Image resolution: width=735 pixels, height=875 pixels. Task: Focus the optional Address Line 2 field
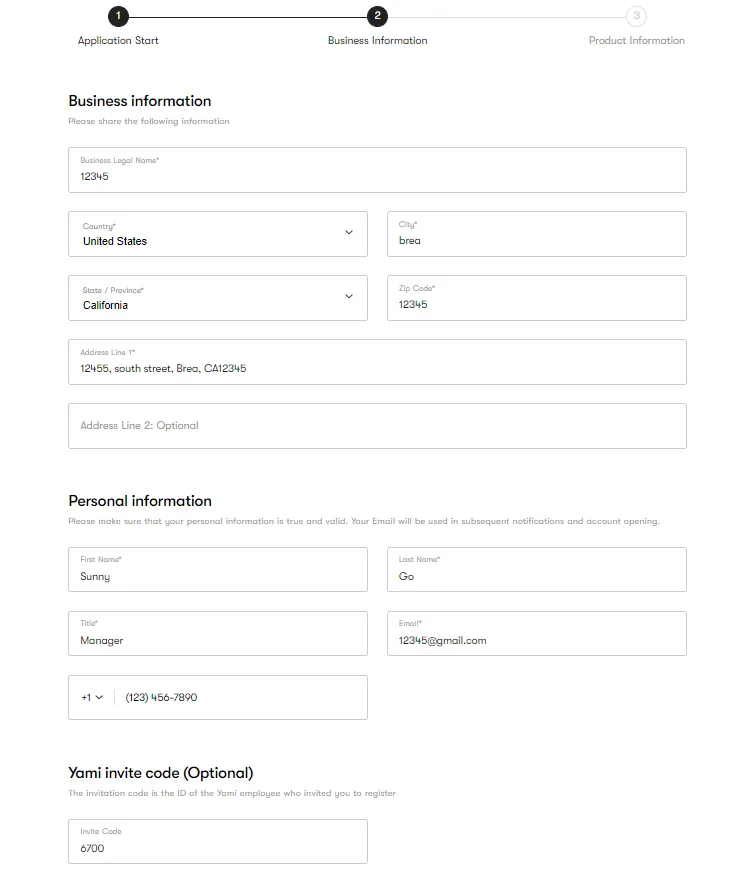click(377, 426)
